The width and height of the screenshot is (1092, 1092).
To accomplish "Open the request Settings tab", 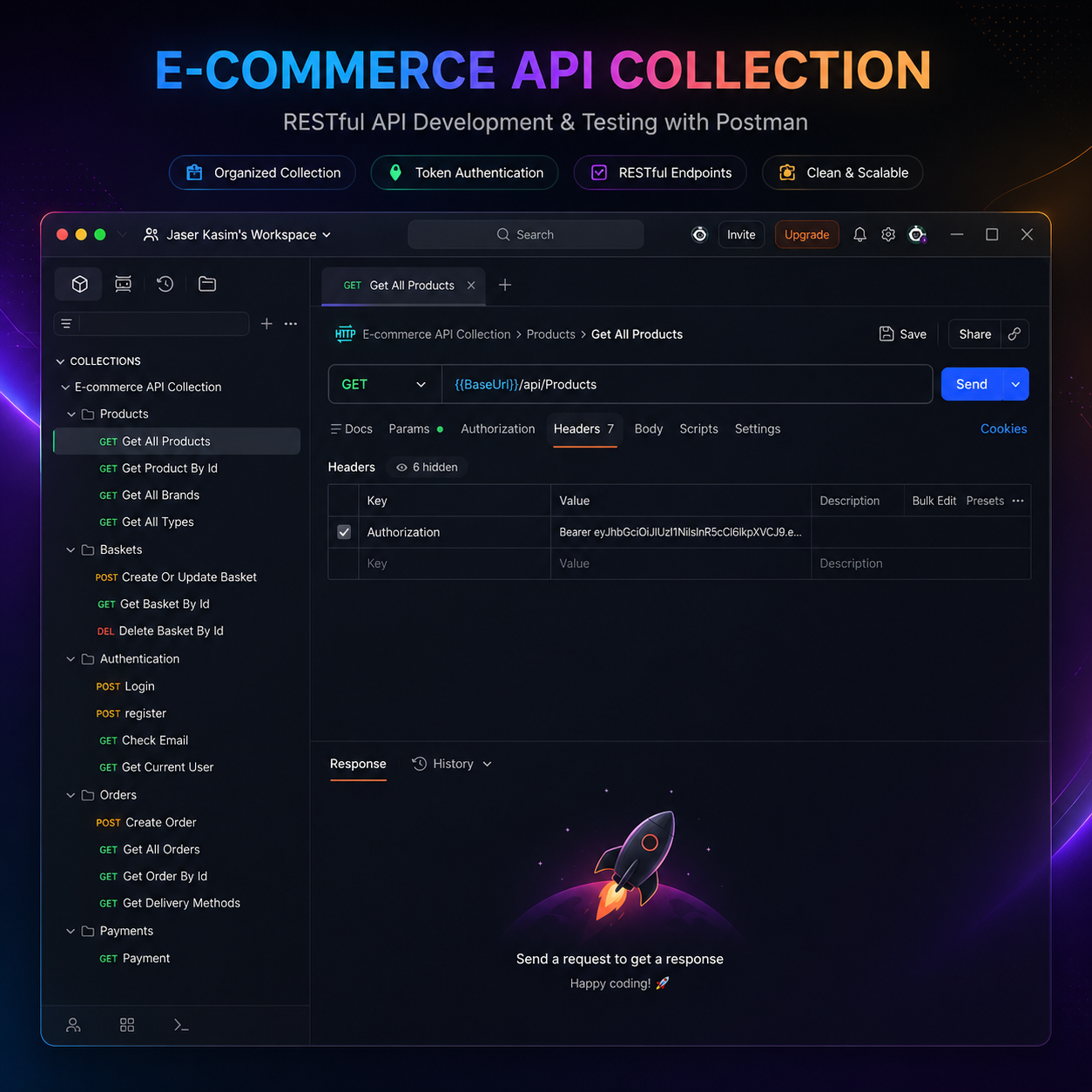I will click(x=758, y=429).
